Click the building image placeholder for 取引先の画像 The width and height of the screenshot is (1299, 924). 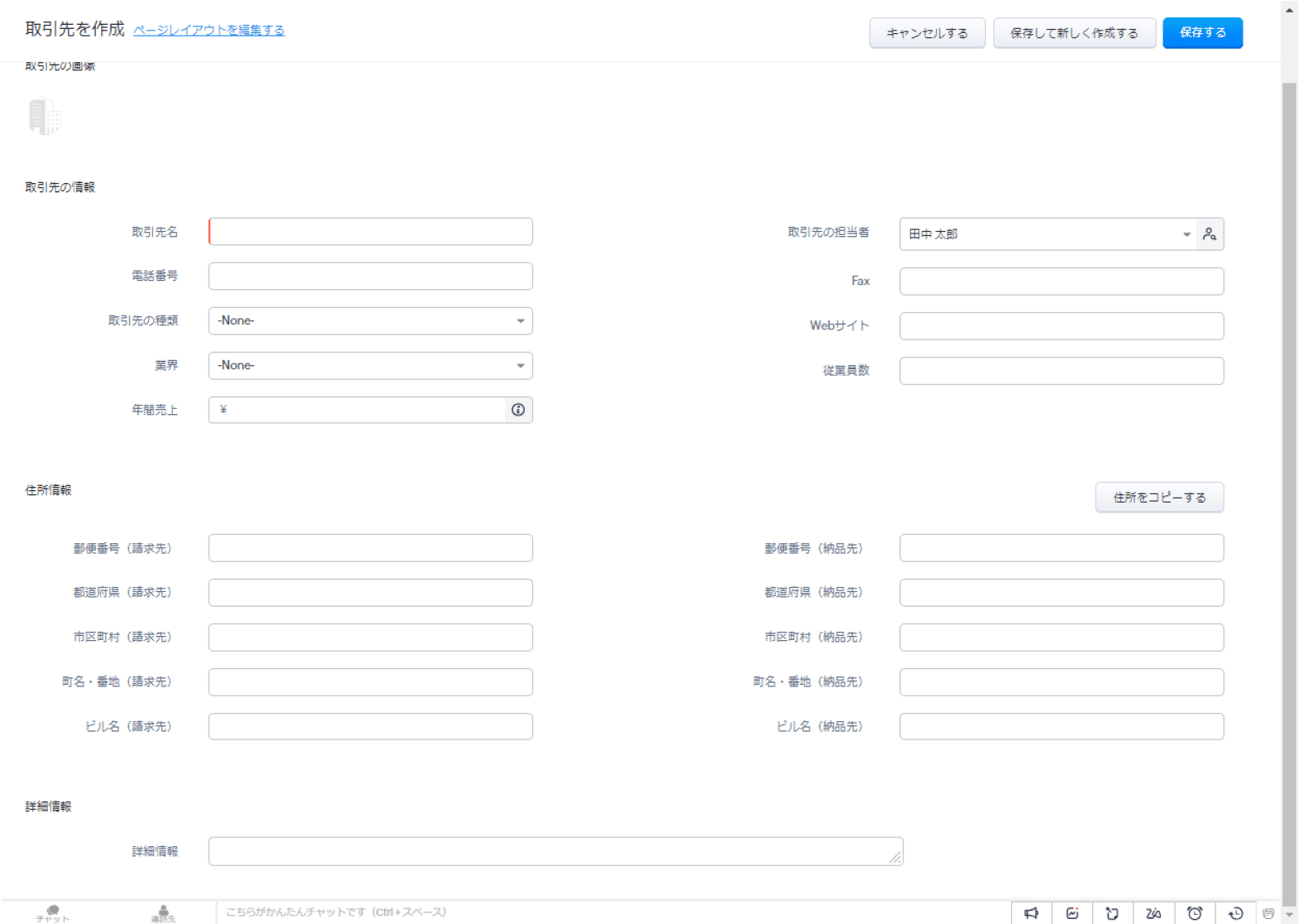(45, 117)
